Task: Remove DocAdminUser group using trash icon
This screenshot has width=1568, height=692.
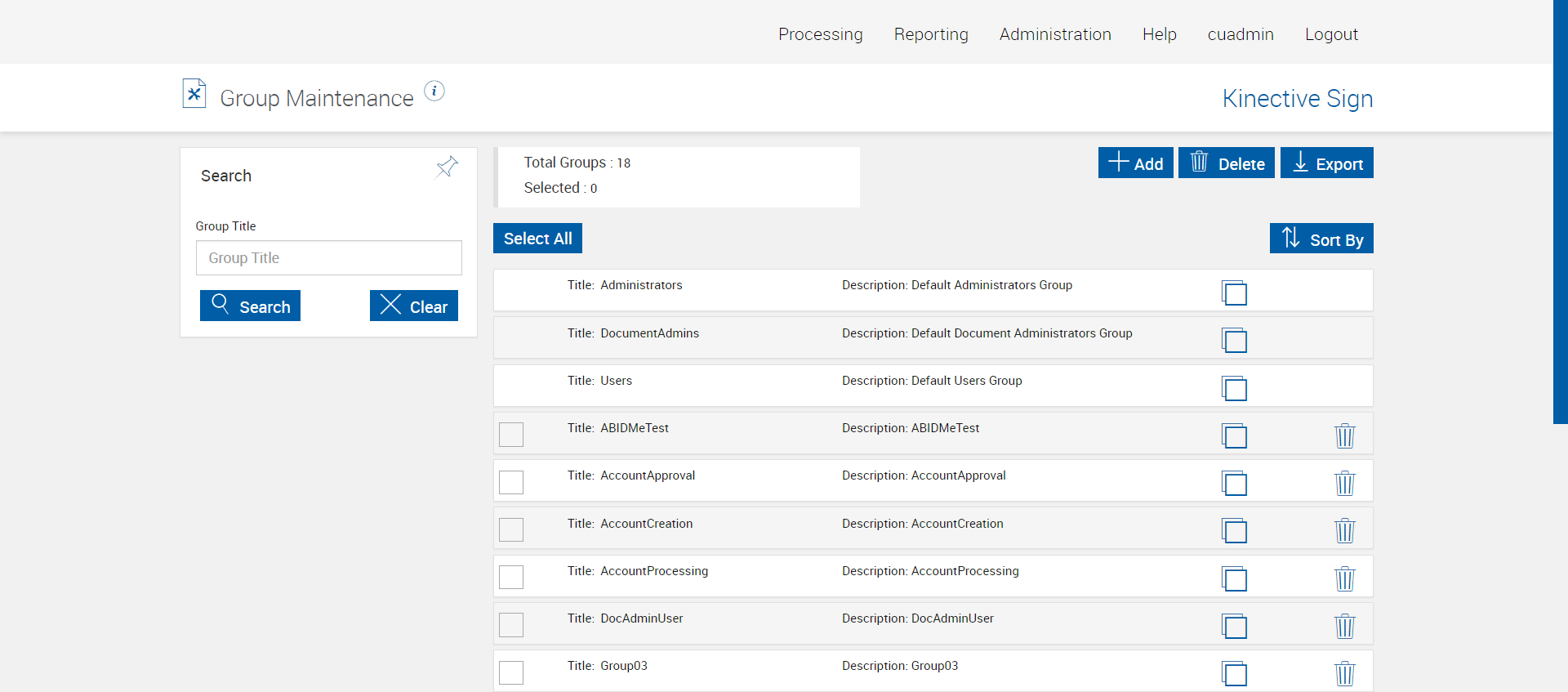Action: pos(1344,626)
